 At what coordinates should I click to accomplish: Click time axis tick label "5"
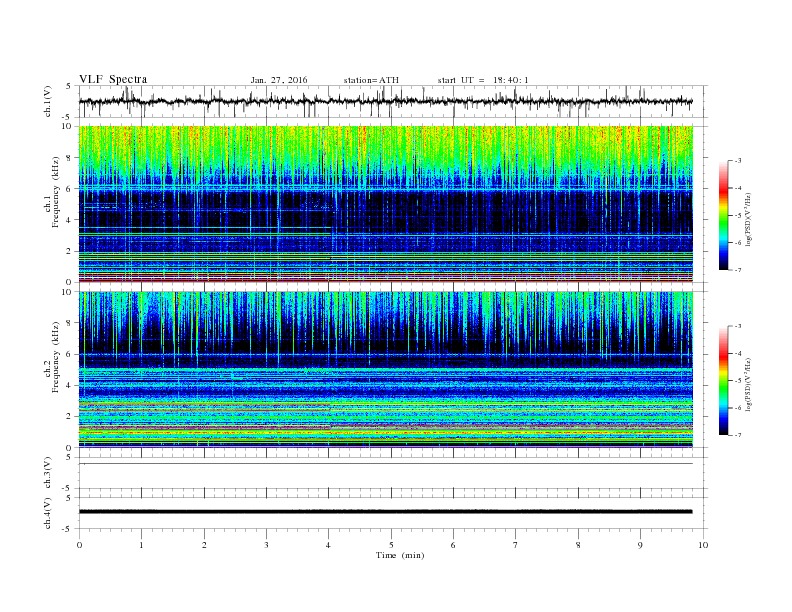[x=391, y=545]
